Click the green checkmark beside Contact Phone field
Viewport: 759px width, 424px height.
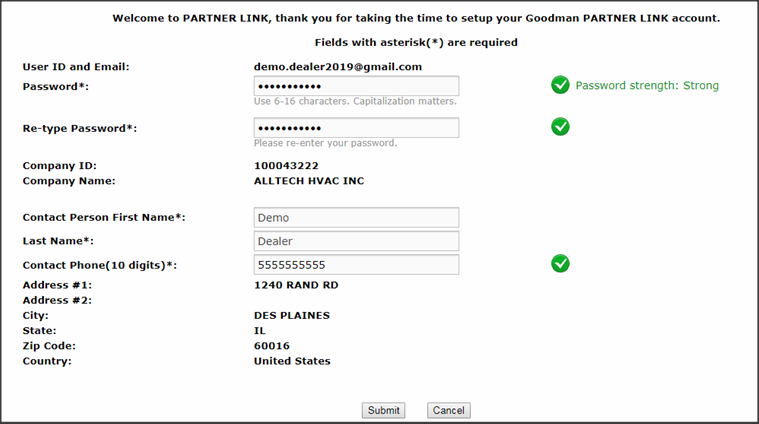[560, 263]
